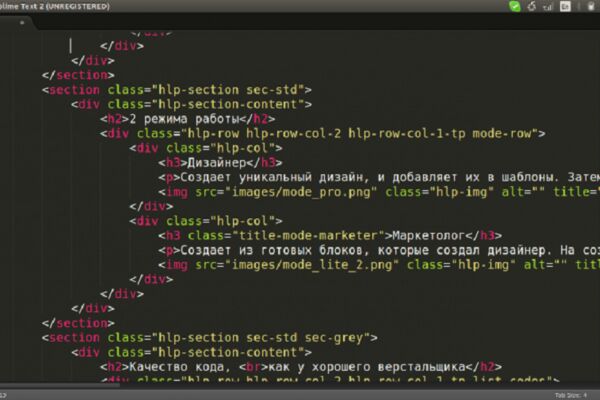Click 'как у хорошего верстальщика' text
Screen dimensions: 600x400
click(x=367, y=367)
